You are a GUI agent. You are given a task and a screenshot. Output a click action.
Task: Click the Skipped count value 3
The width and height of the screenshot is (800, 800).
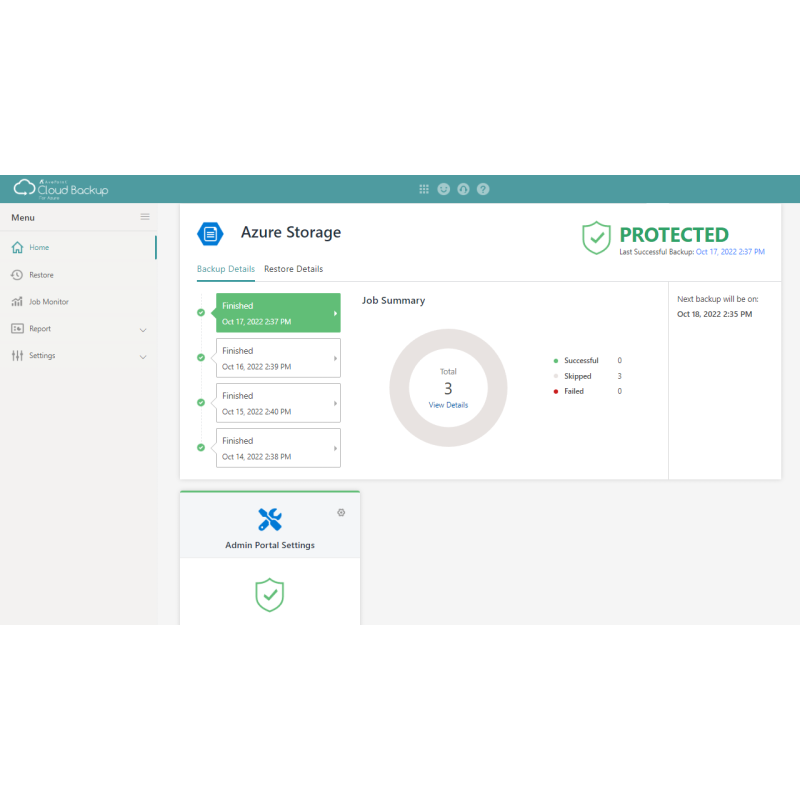pos(619,376)
